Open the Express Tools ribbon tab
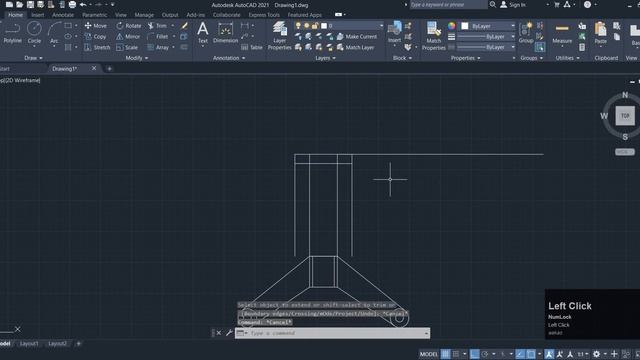 point(264,15)
